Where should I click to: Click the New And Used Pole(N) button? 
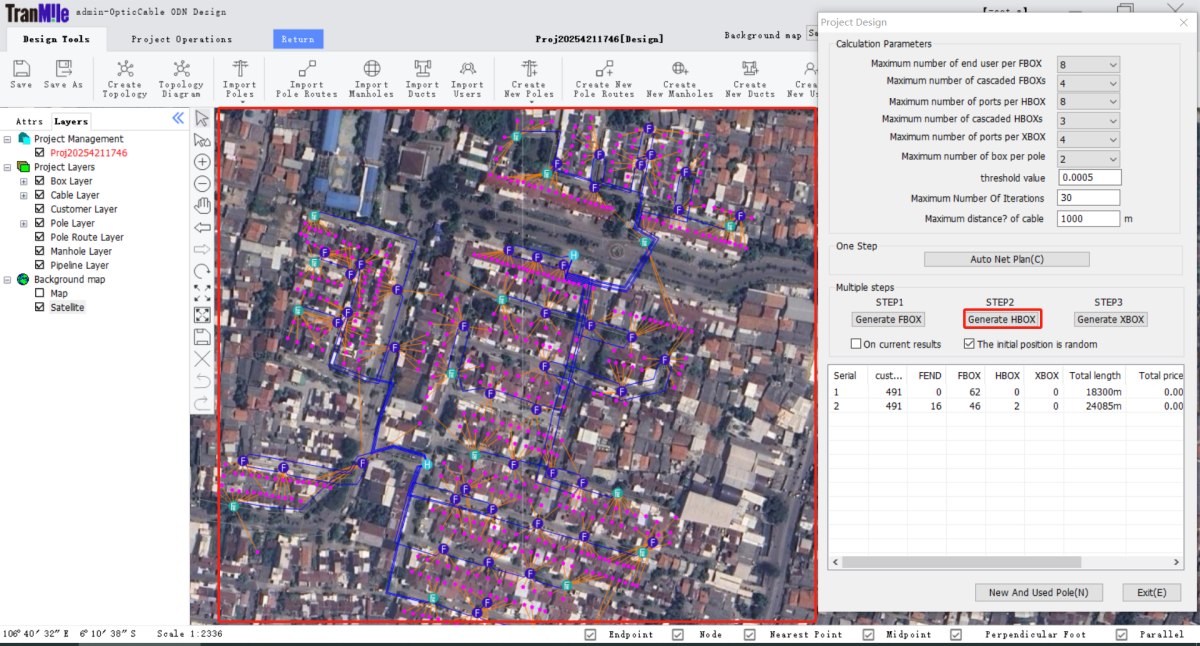(1038, 592)
